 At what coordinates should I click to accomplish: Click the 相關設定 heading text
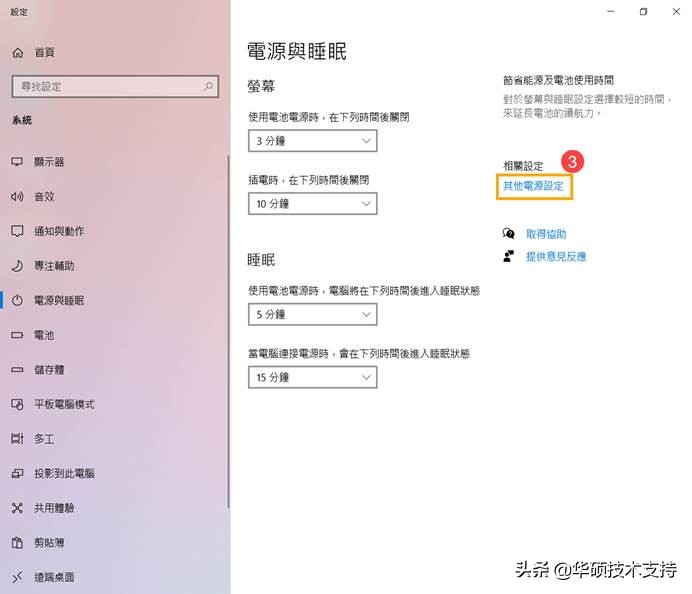pos(523,166)
